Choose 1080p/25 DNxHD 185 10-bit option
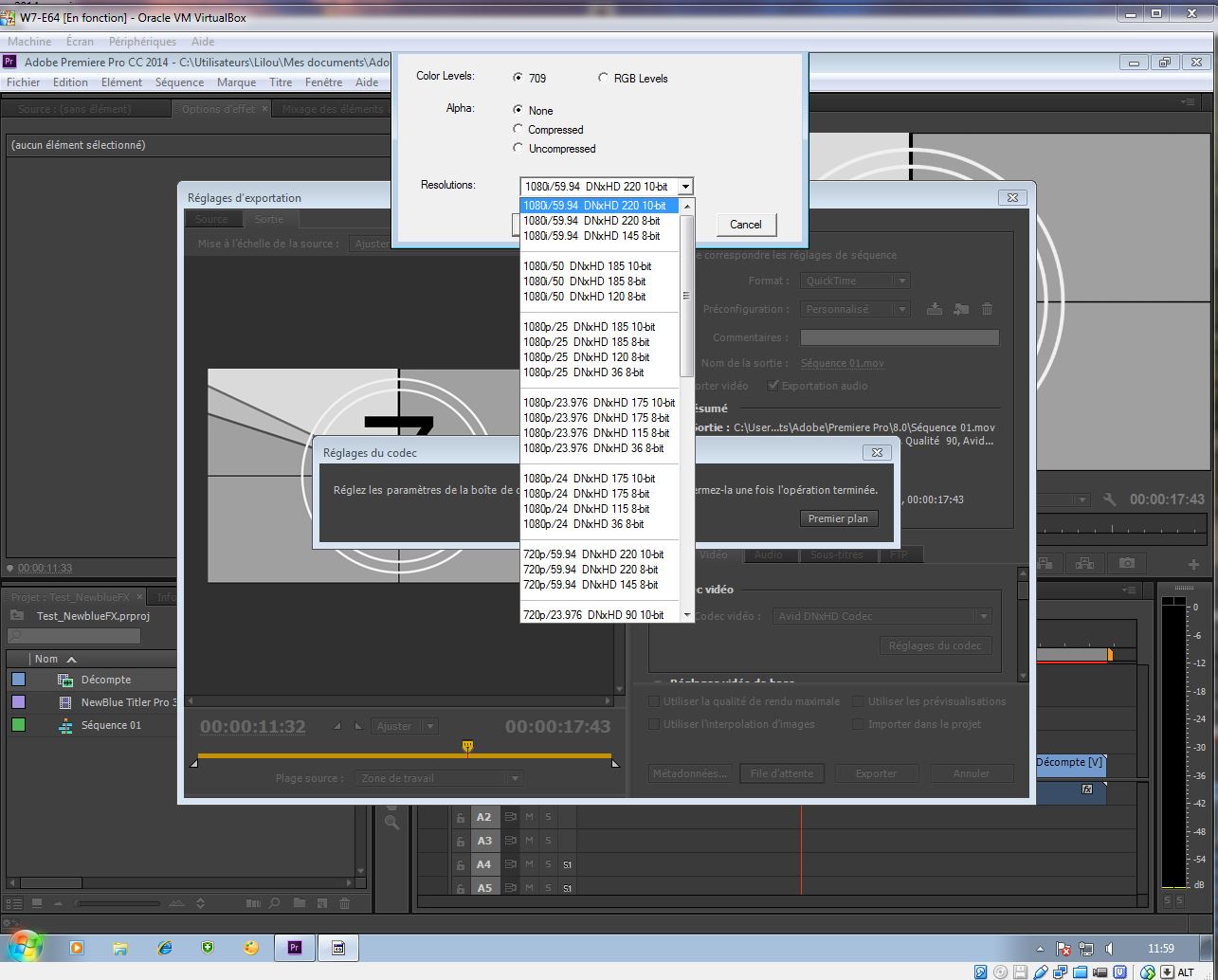 pos(589,327)
